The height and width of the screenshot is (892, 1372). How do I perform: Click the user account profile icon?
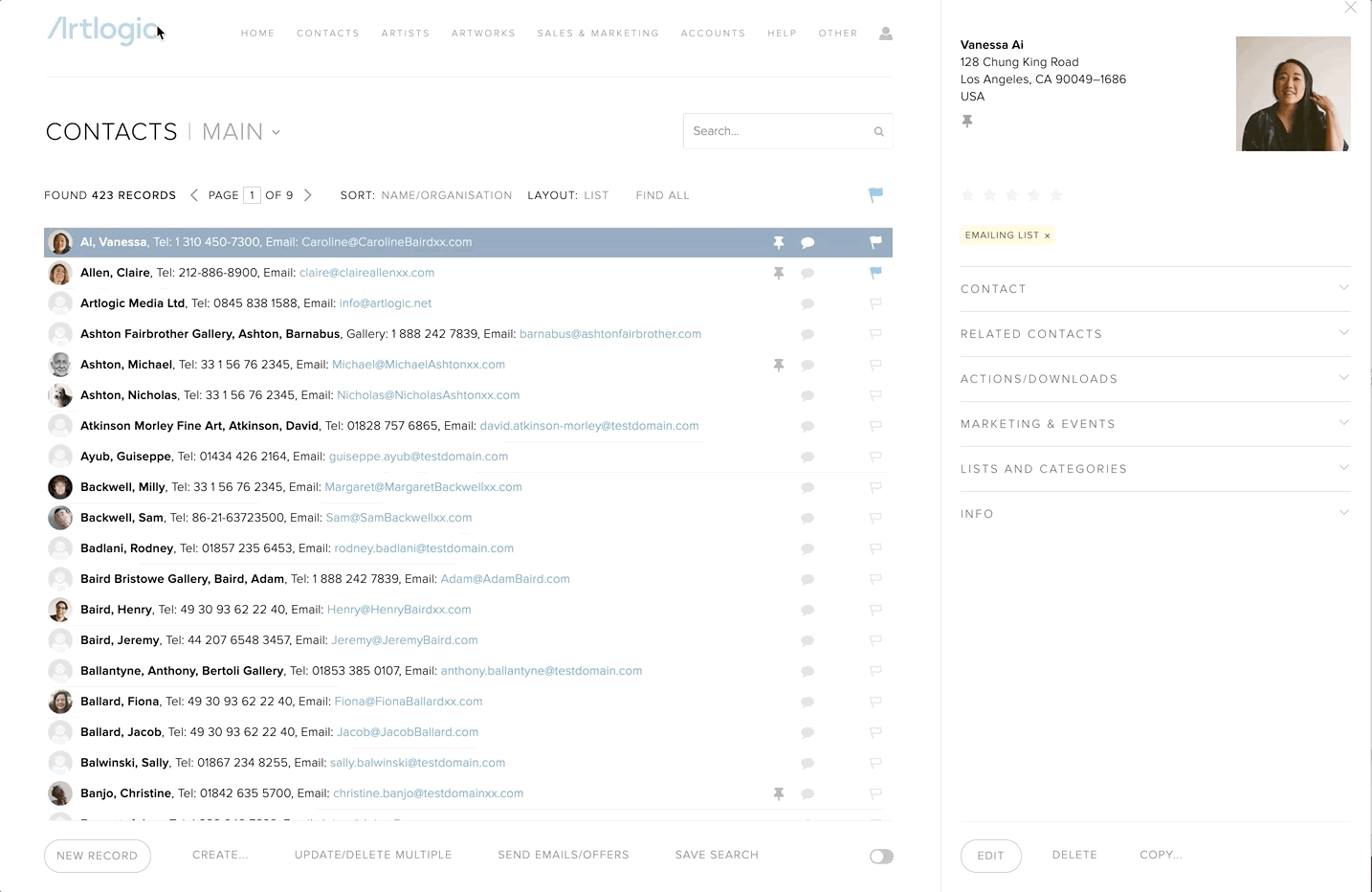[x=886, y=33]
